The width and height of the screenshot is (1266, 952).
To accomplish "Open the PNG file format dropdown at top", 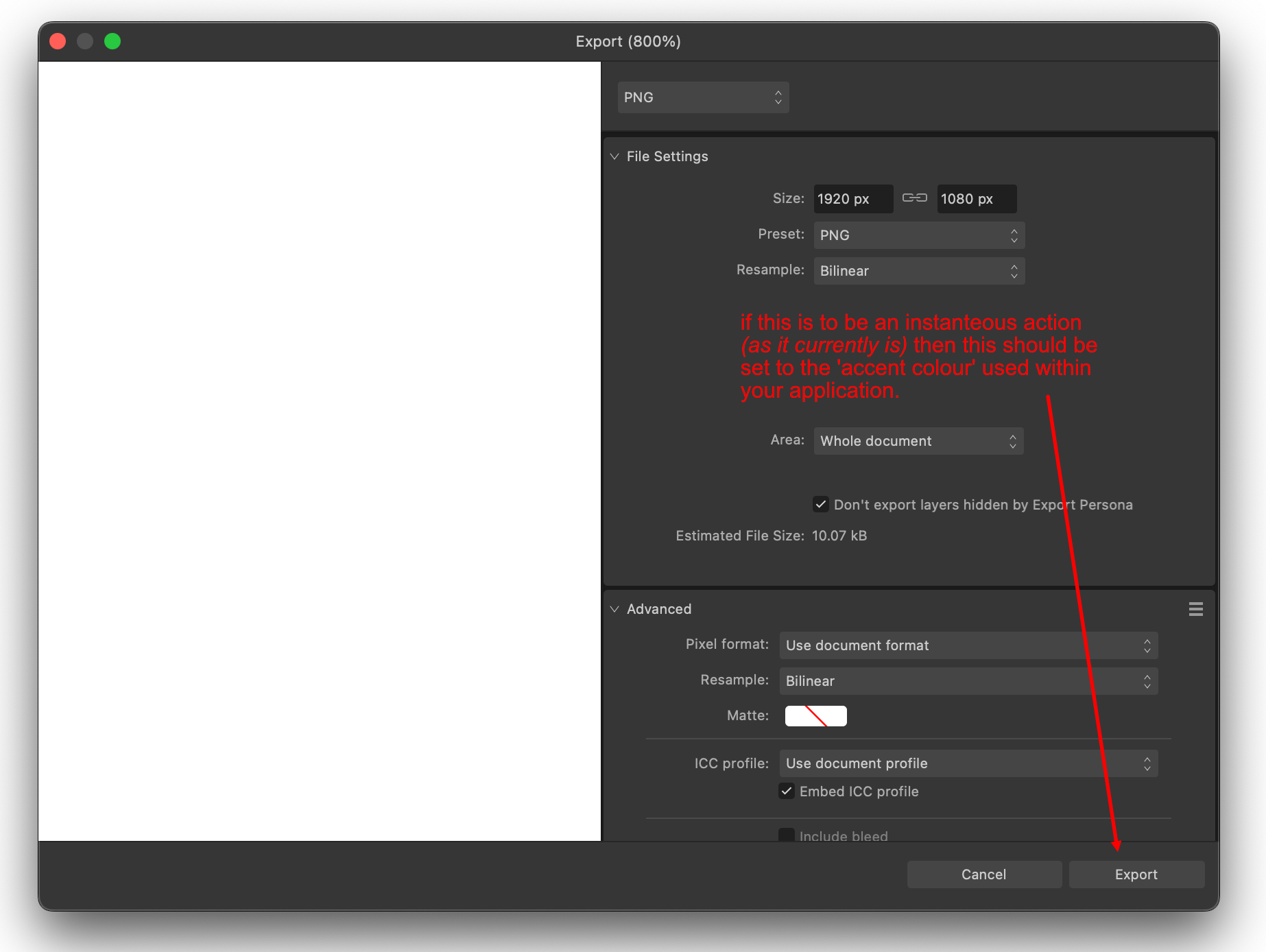I will click(x=703, y=97).
